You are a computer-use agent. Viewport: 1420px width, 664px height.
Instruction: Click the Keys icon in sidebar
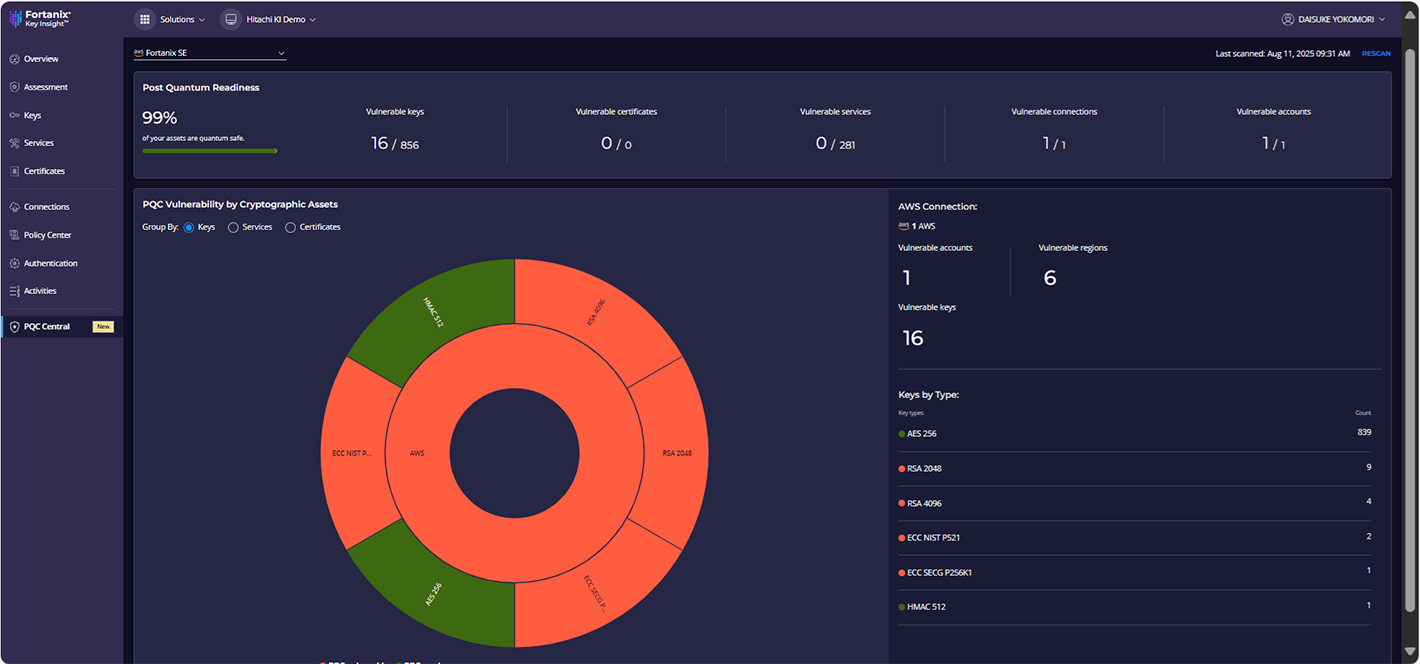(x=15, y=115)
